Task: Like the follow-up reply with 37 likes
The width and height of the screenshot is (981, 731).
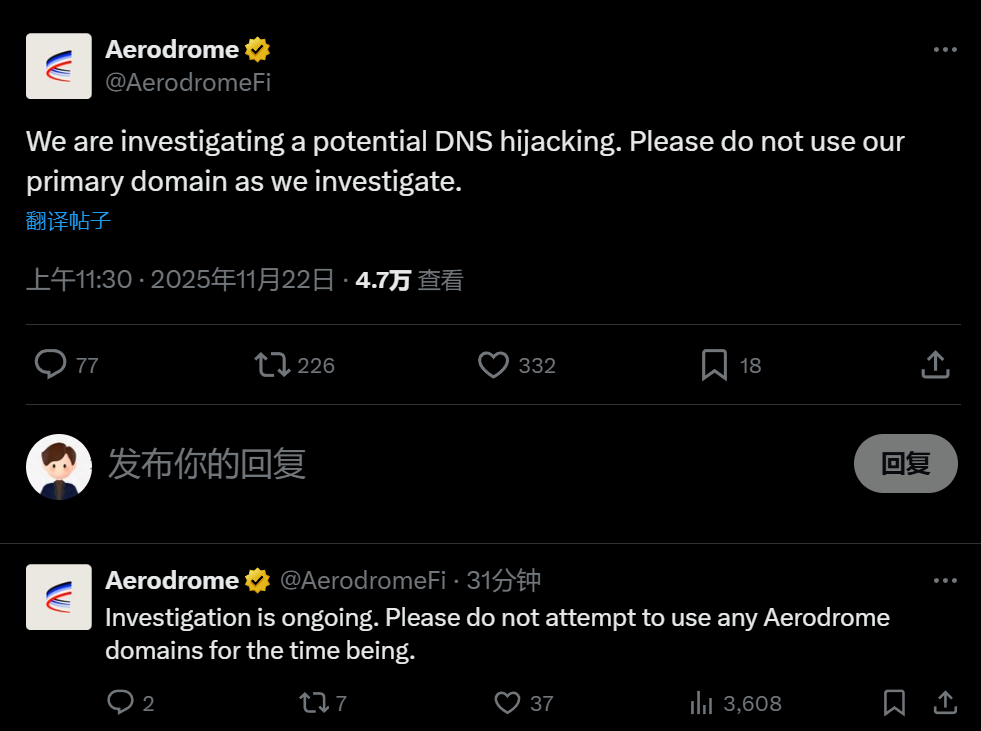Action: 509,703
